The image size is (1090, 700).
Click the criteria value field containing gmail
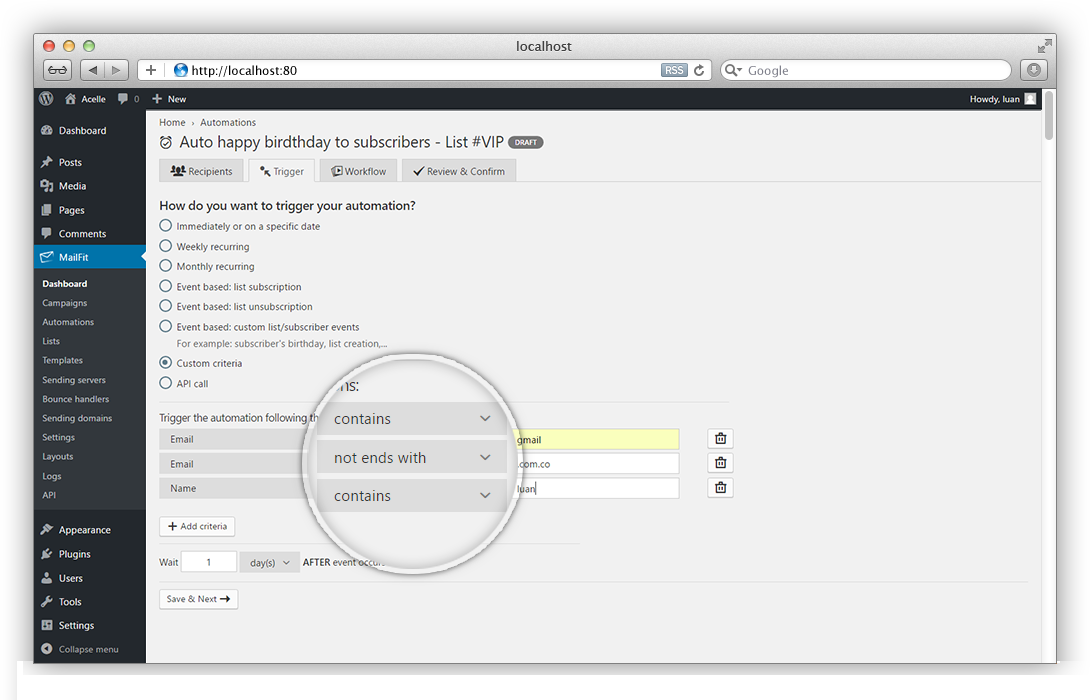[596, 439]
